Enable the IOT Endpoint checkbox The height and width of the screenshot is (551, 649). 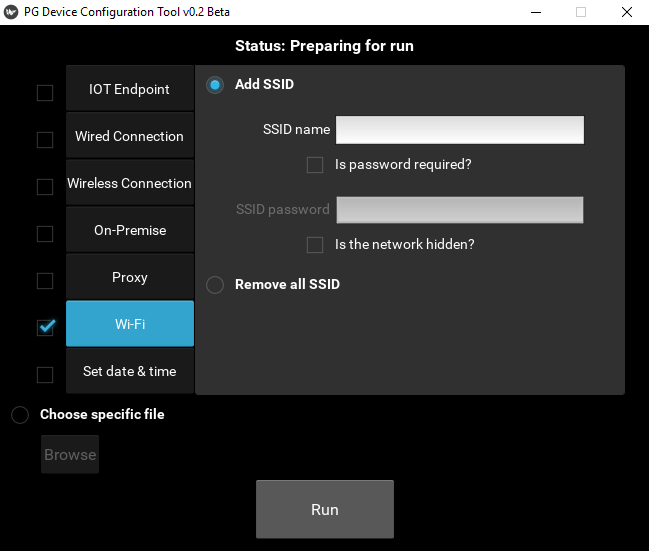click(x=45, y=93)
